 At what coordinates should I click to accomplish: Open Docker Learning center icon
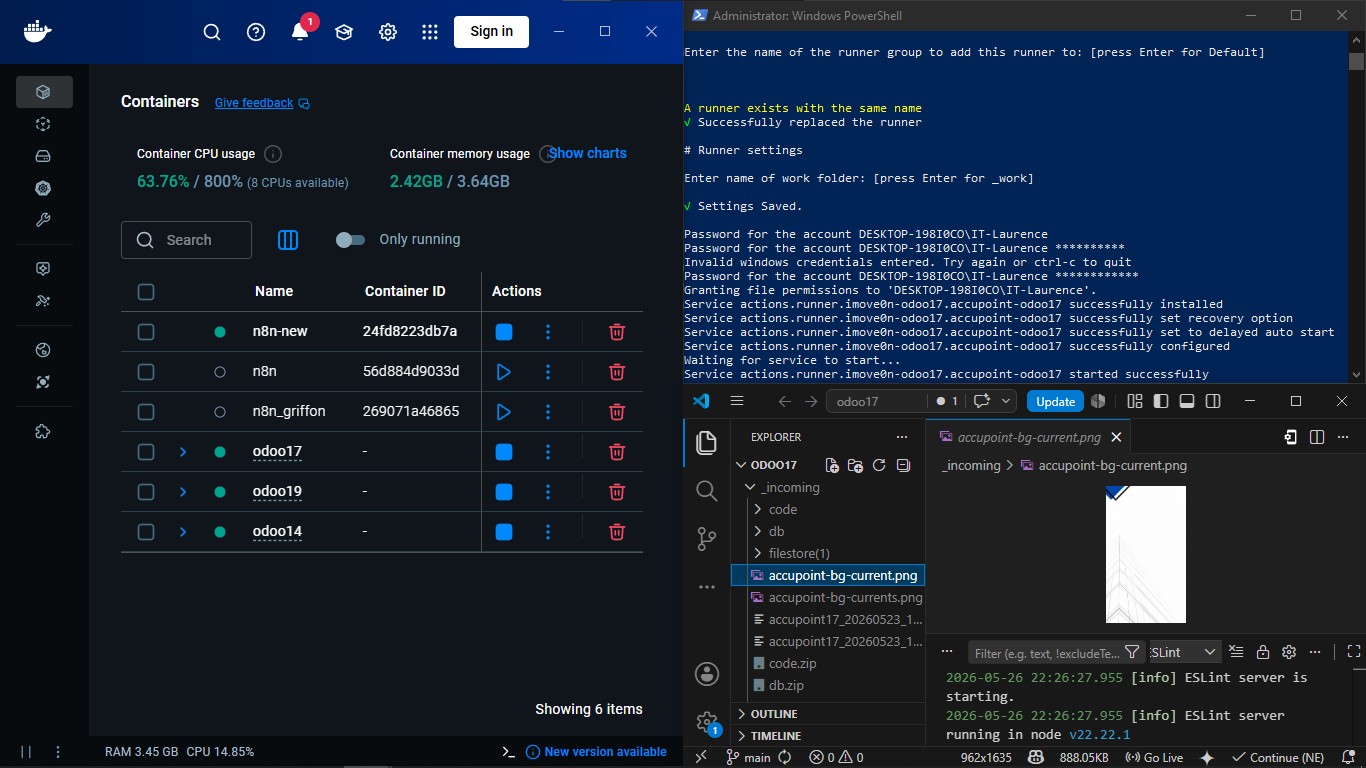(x=344, y=32)
